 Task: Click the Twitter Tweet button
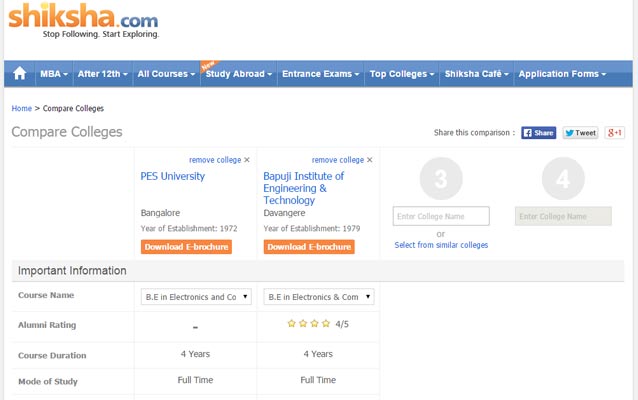click(580, 132)
